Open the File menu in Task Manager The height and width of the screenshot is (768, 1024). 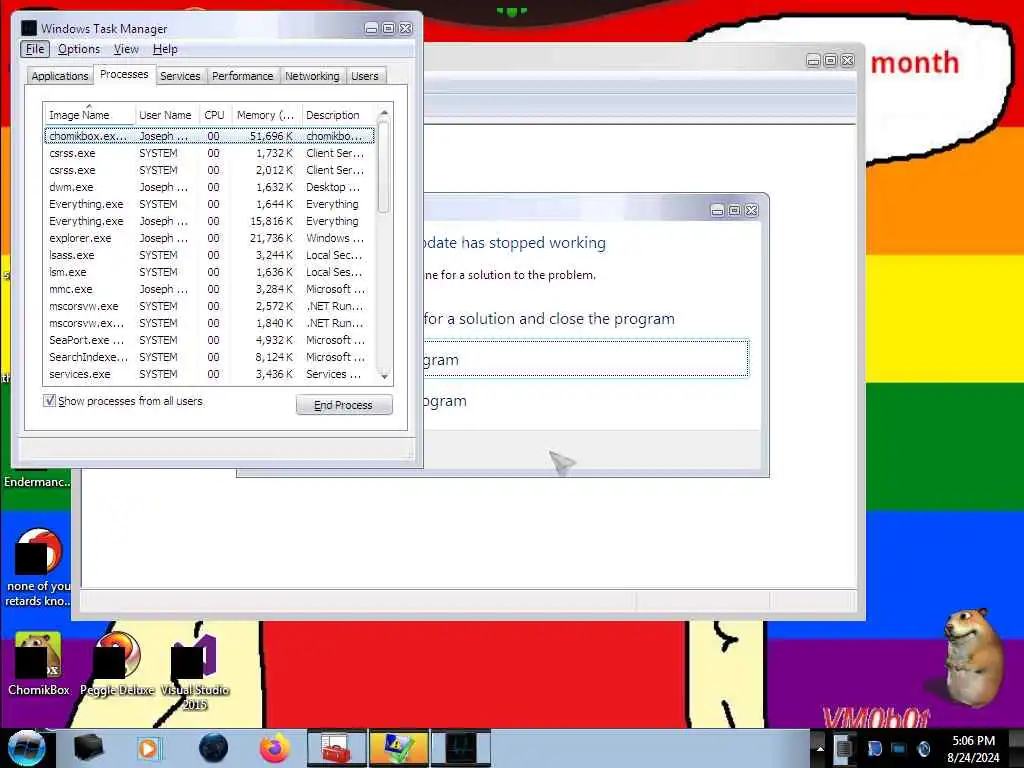click(35, 49)
